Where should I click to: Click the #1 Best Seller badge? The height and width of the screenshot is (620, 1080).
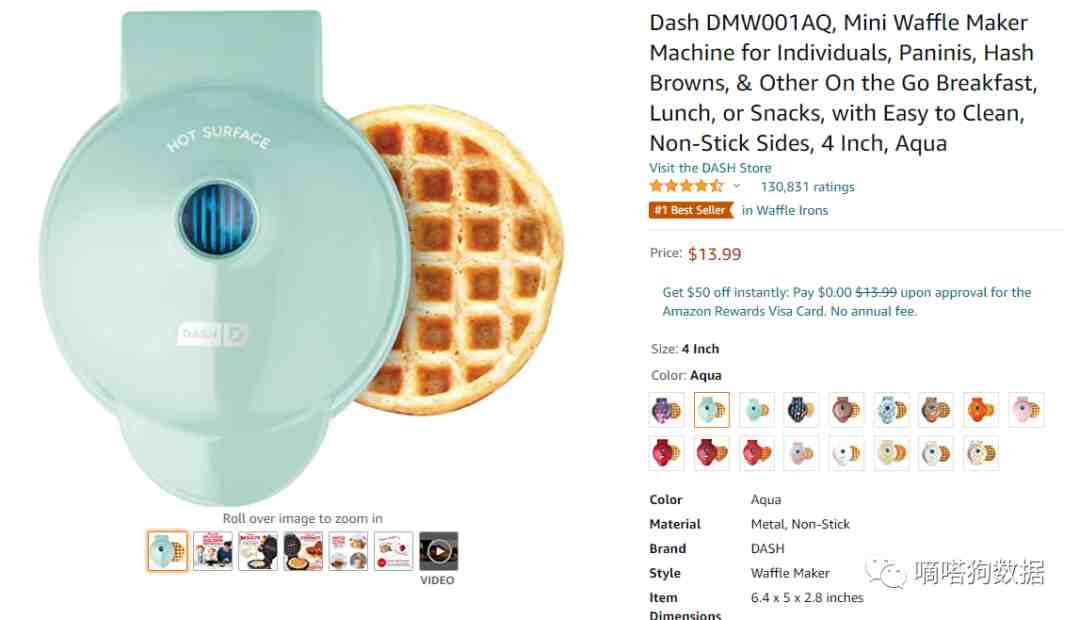coord(691,210)
